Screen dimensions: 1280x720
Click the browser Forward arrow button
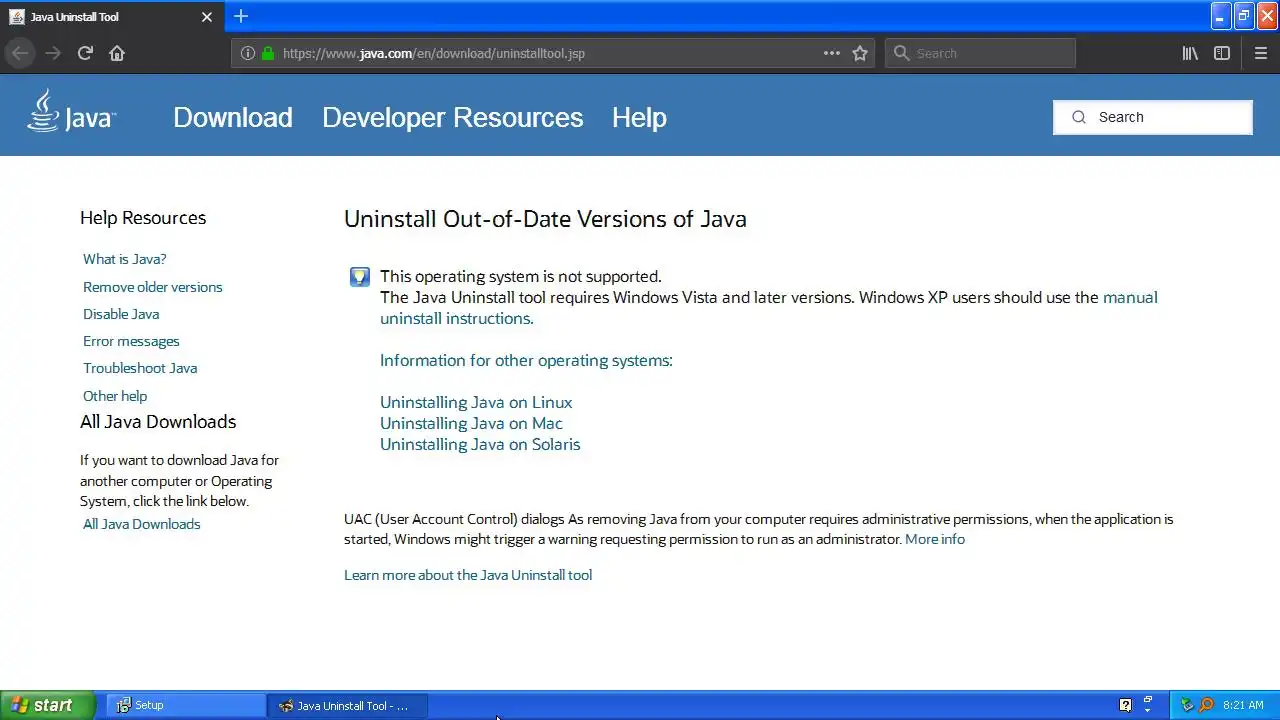[53, 53]
